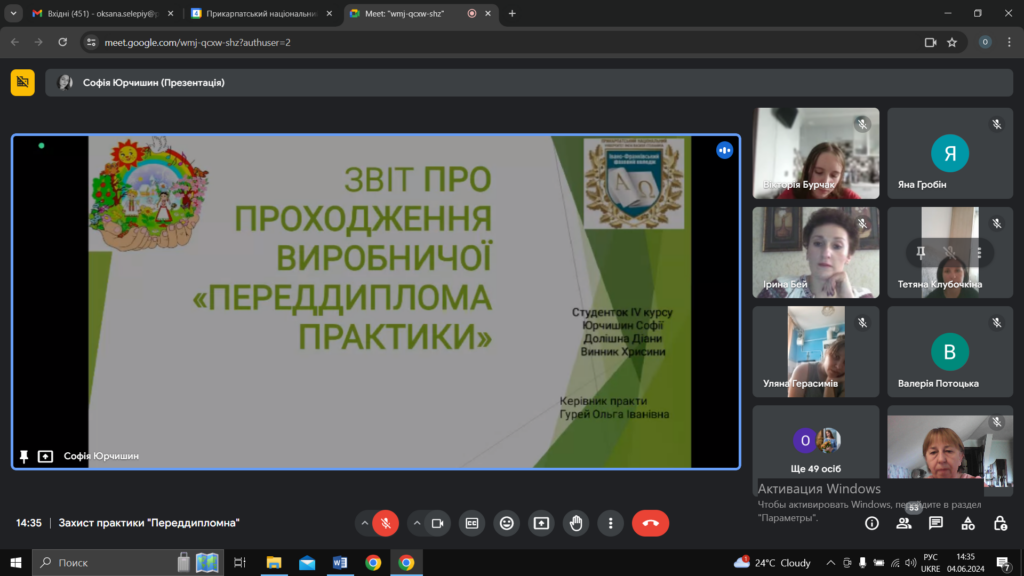
Task: Expand audio settings arrow beside microphone
Action: [364, 523]
